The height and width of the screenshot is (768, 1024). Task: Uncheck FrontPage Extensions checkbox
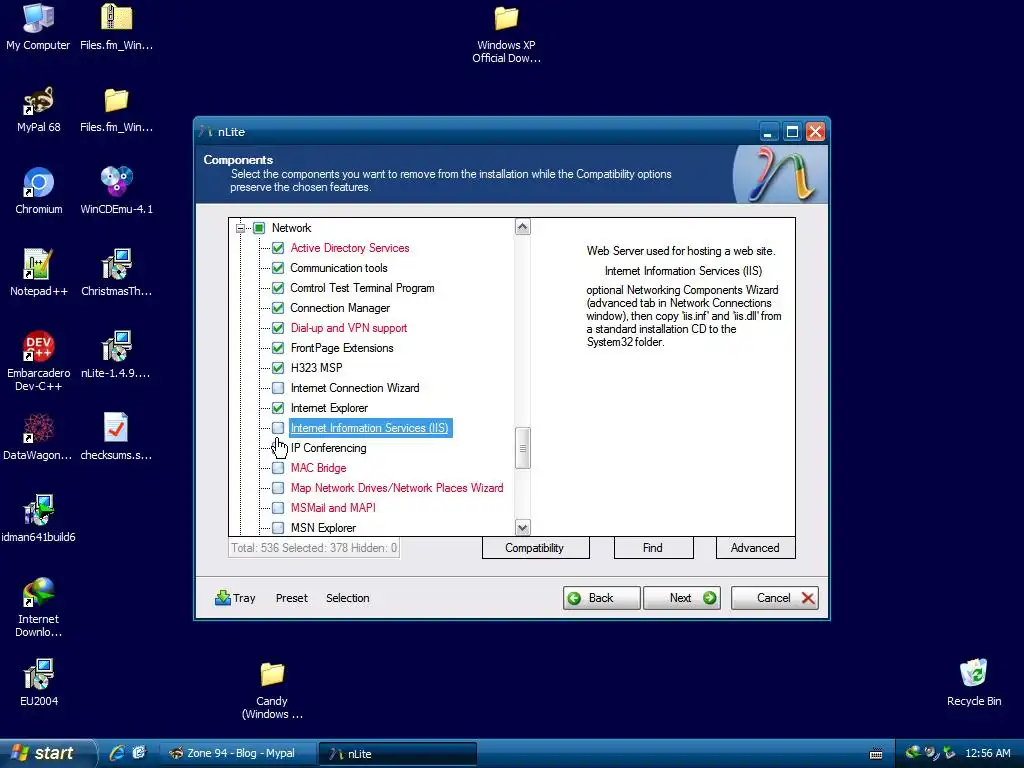(x=278, y=348)
